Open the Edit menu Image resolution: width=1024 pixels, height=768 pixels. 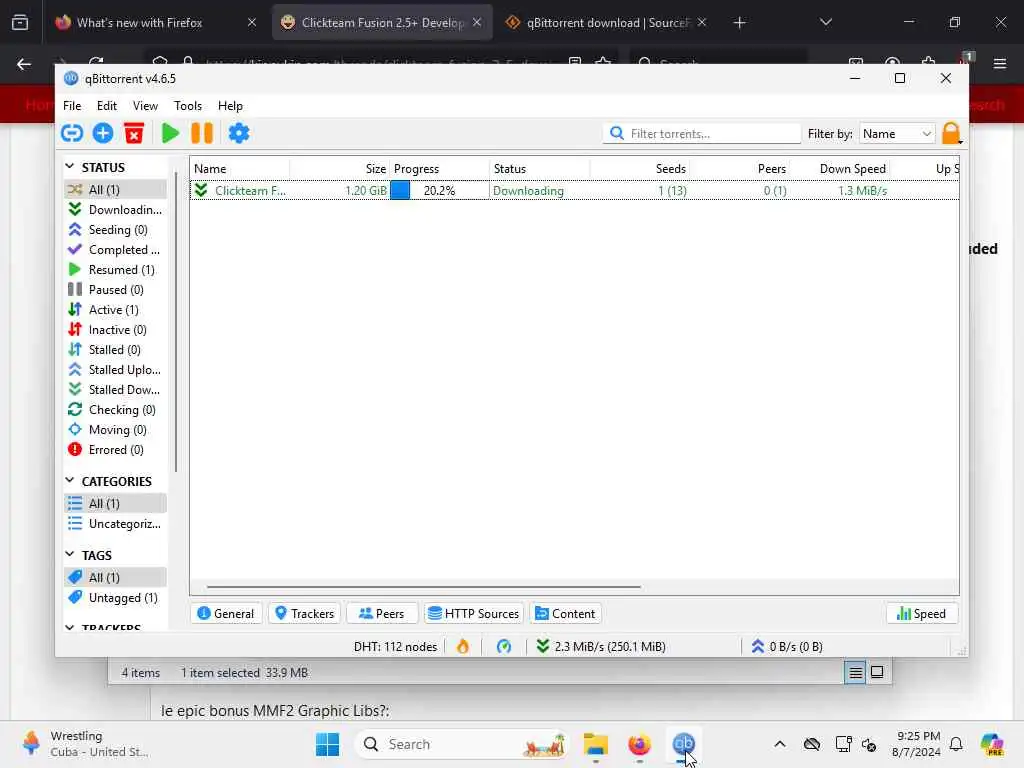coord(106,106)
